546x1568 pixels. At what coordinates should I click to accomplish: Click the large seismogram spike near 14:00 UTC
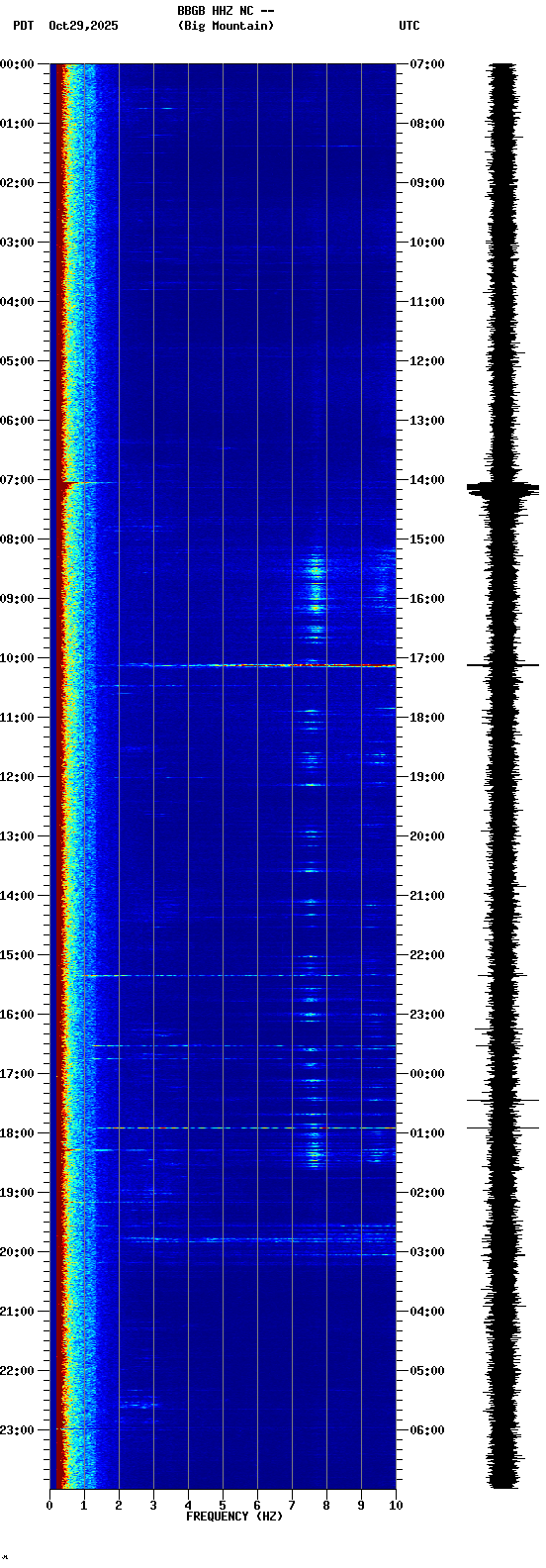pos(503,488)
